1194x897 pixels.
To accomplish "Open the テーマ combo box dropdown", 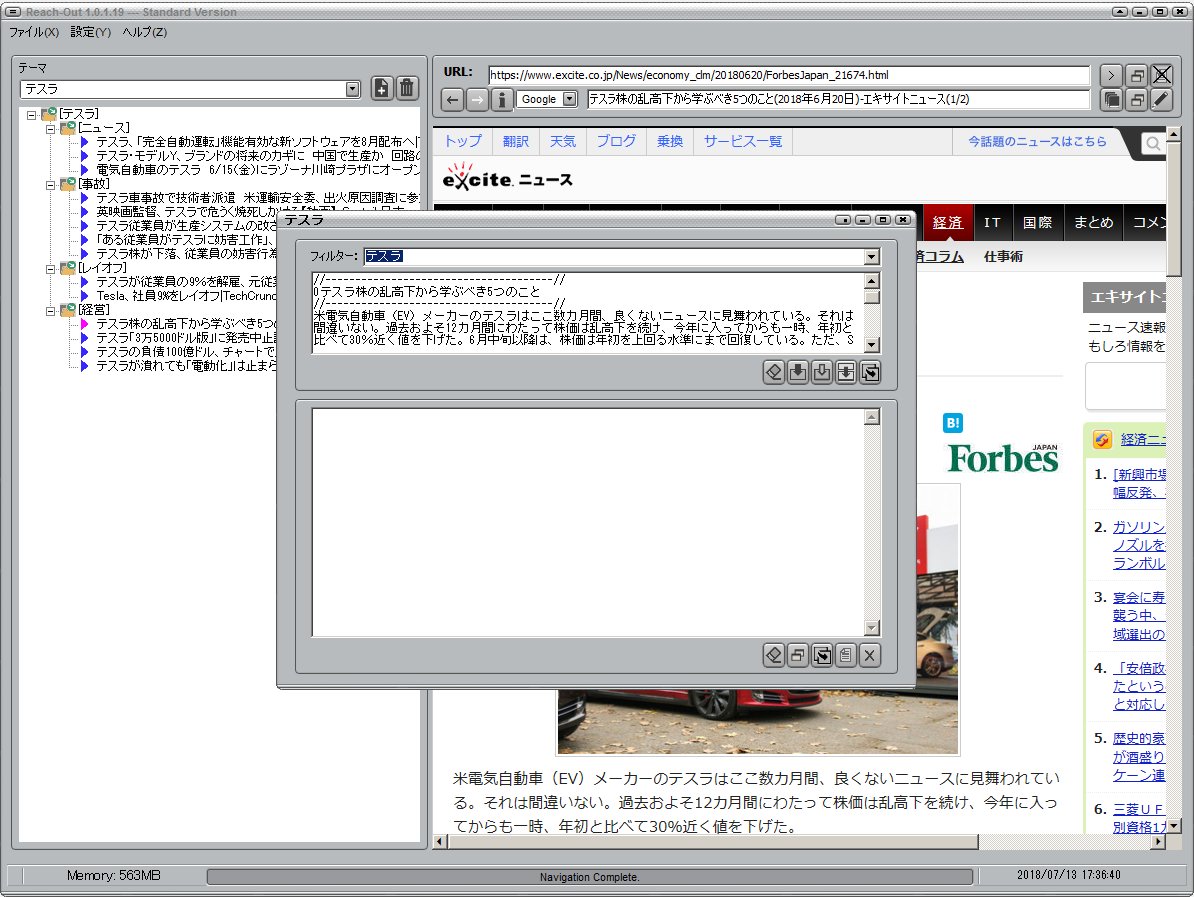I will pyautogui.click(x=352, y=89).
